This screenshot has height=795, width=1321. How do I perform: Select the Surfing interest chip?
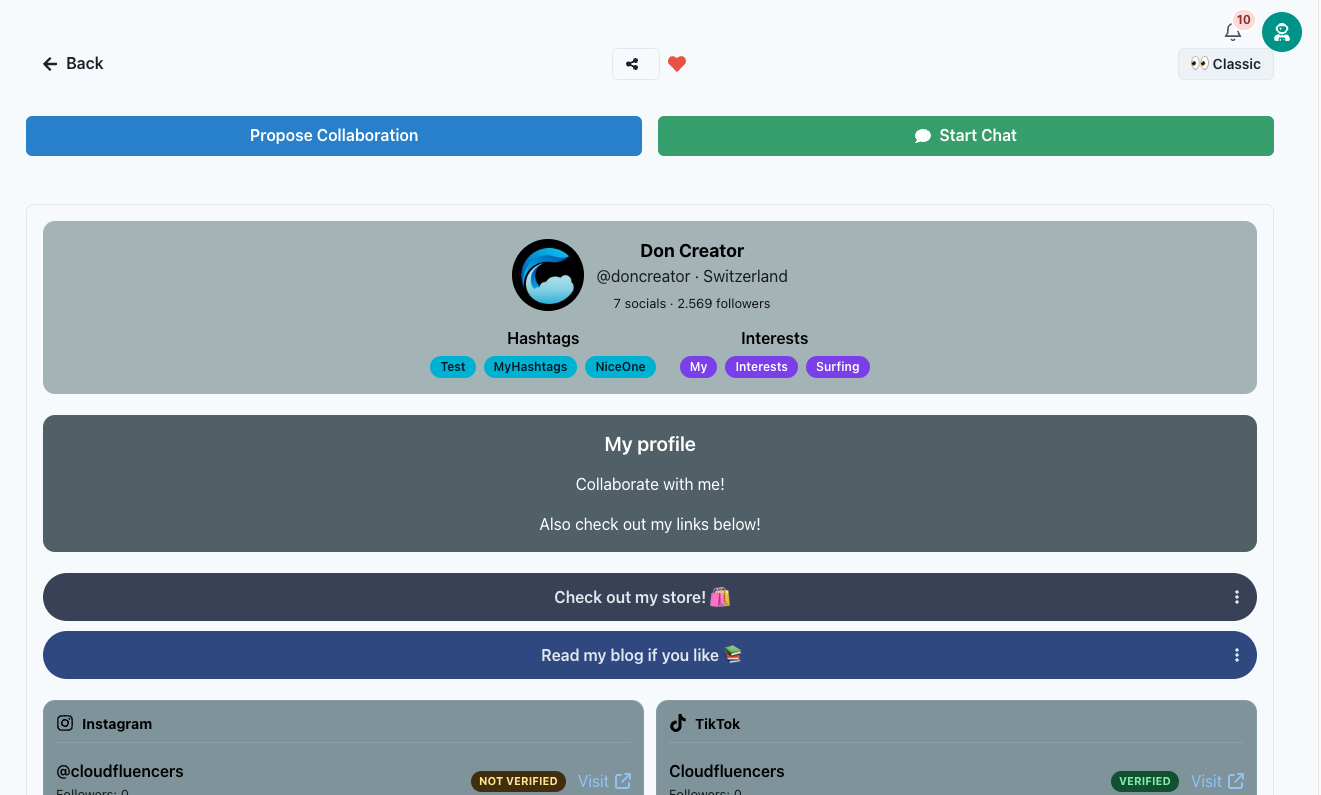(838, 367)
